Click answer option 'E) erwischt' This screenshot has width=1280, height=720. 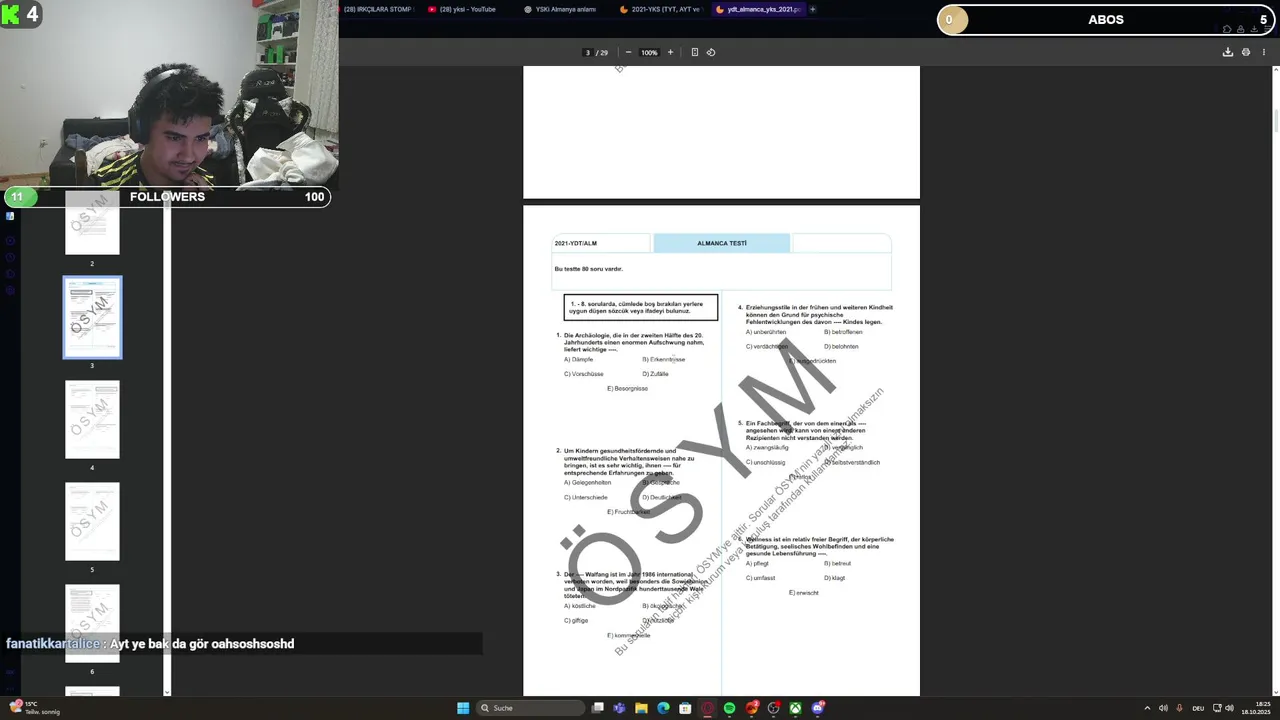click(x=804, y=593)
